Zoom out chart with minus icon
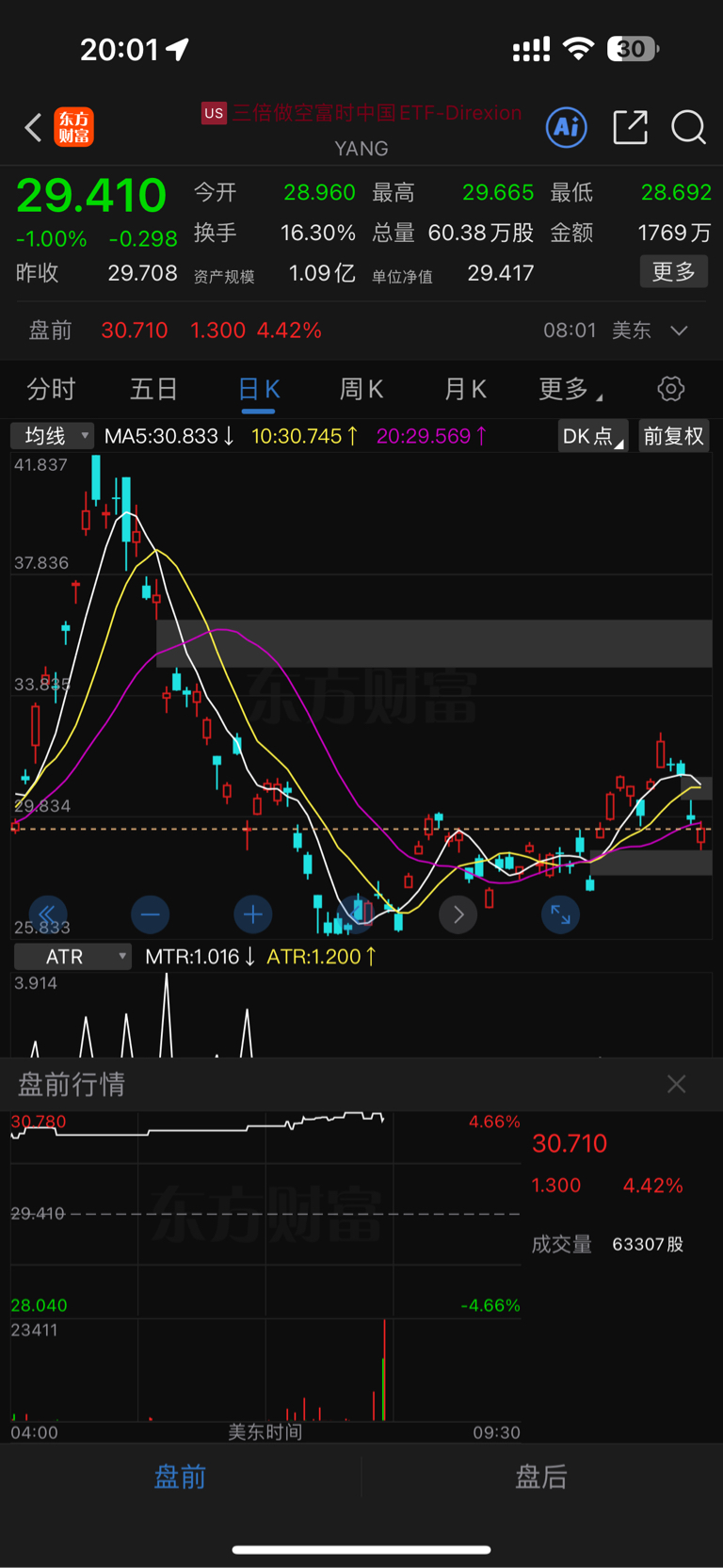Viewport: 723px width, 1568px height. point(150,914)
